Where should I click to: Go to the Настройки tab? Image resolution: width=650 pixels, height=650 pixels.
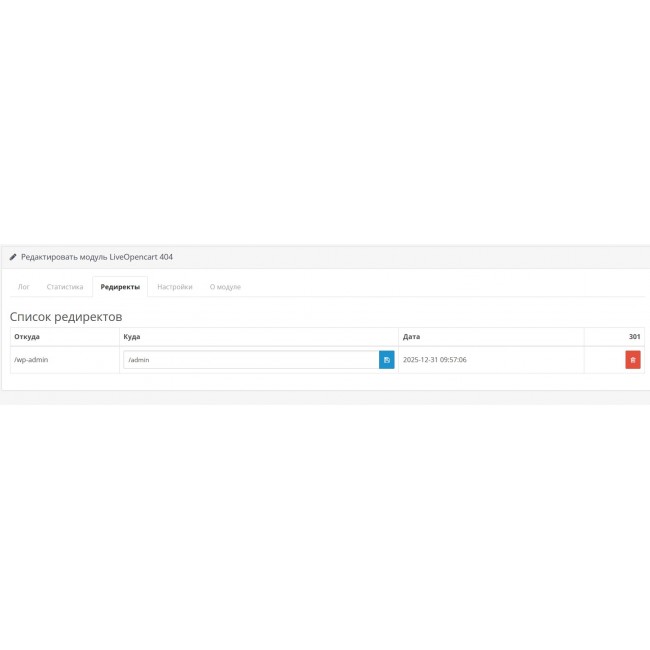(174, 287)
